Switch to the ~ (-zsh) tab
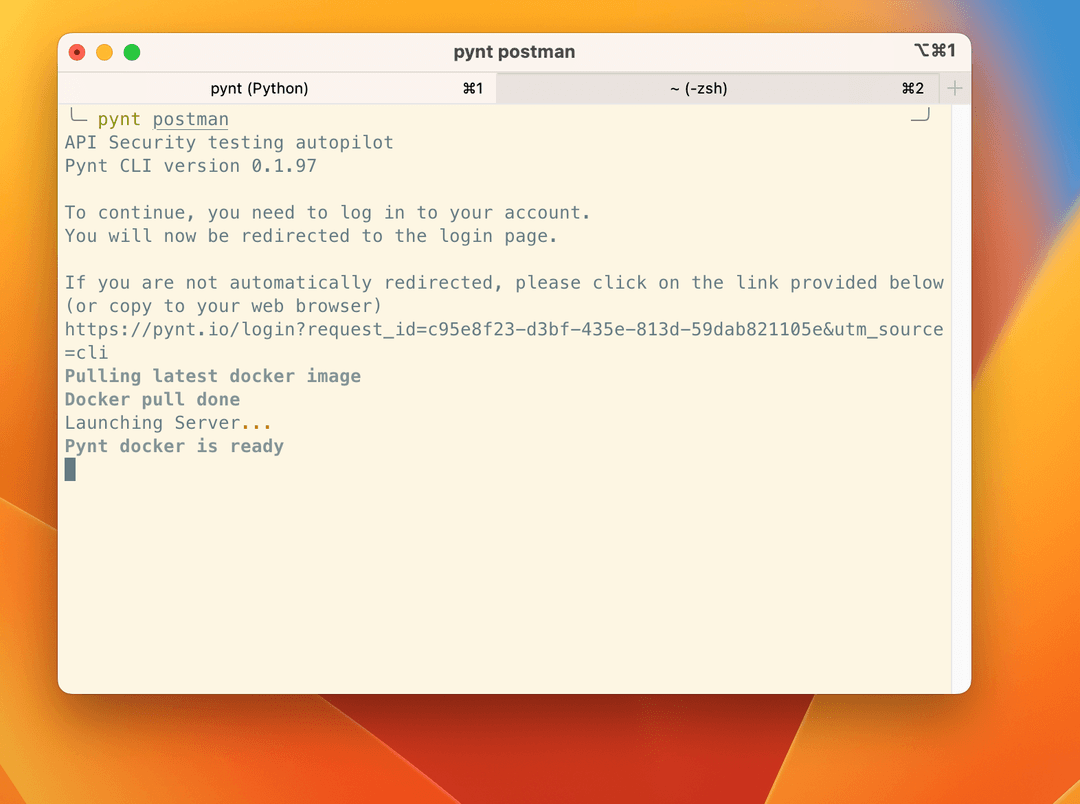The height and width of the screenshot is (804, 1080). (698, 88)
